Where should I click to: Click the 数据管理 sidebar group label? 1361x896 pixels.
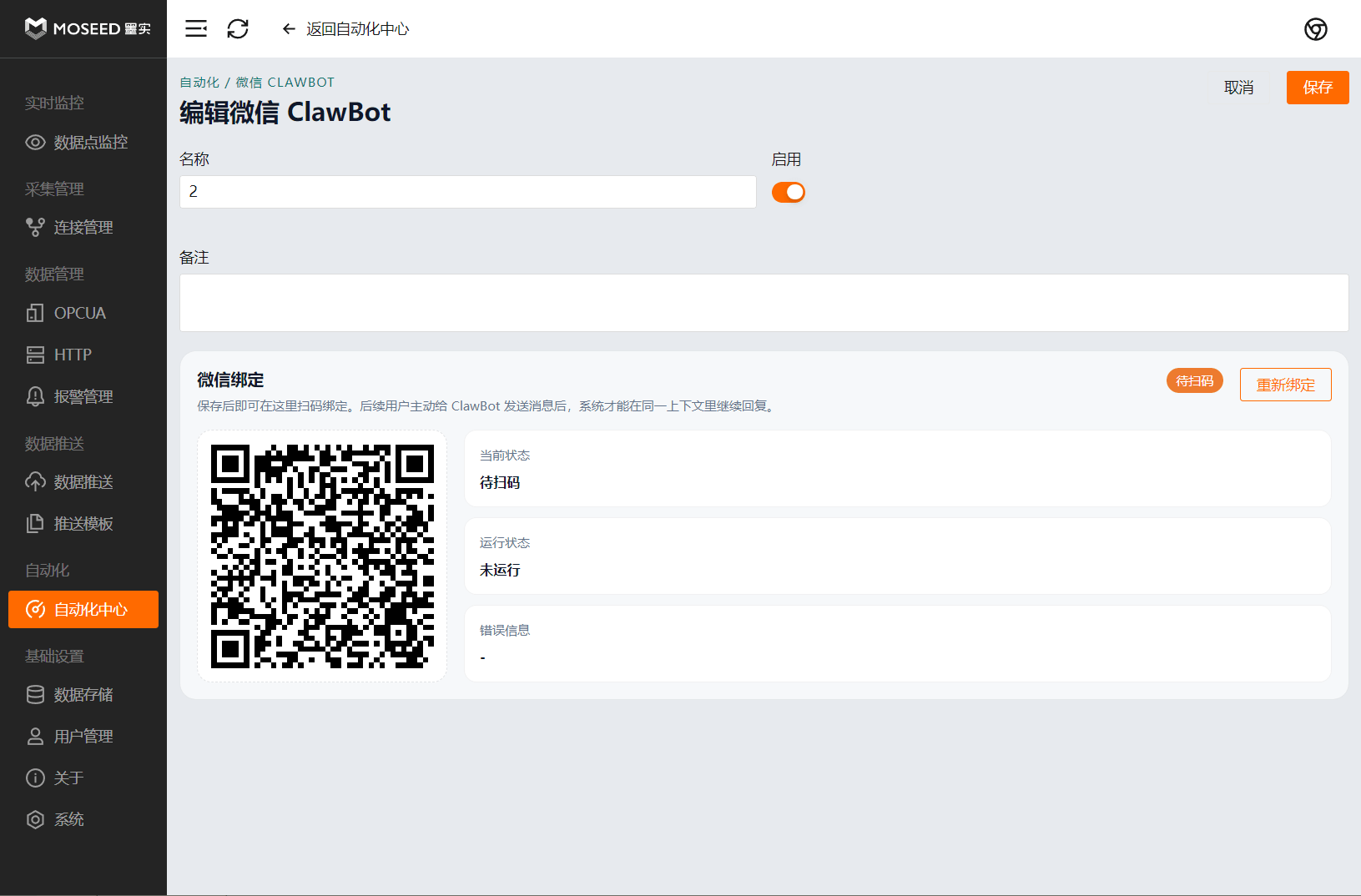[x=54, y=274]
